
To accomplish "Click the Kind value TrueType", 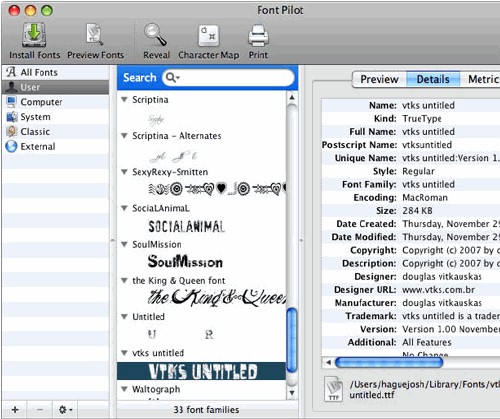I will (x=422, y=119).
